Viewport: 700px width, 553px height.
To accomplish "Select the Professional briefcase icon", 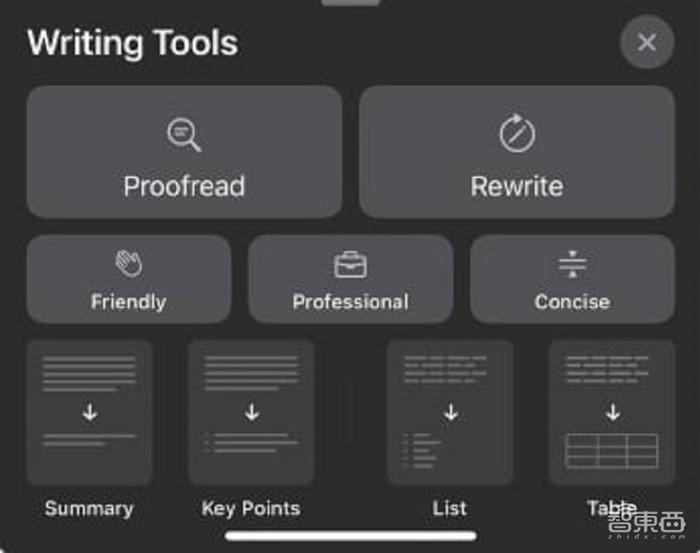I will coord(350,264).
